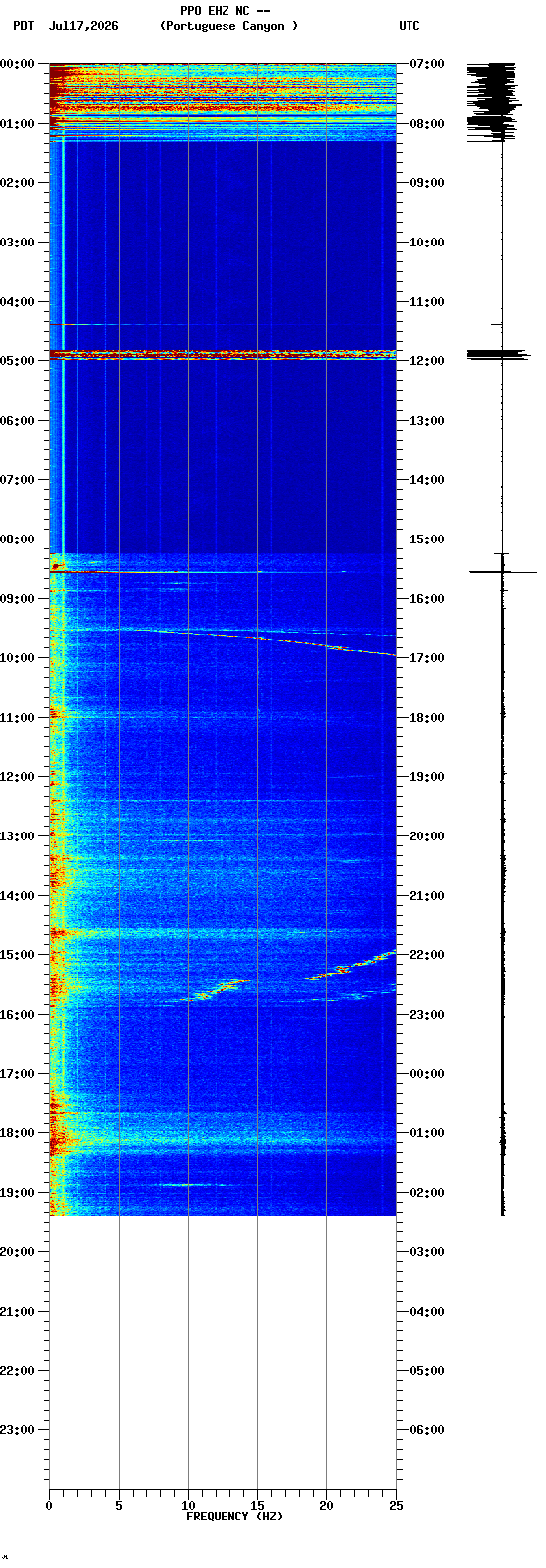The height and width of the screenshot is (1568, 546).
Task: Click the 10 Hz frequency axis value
Action: click(x=188, y=1505)
